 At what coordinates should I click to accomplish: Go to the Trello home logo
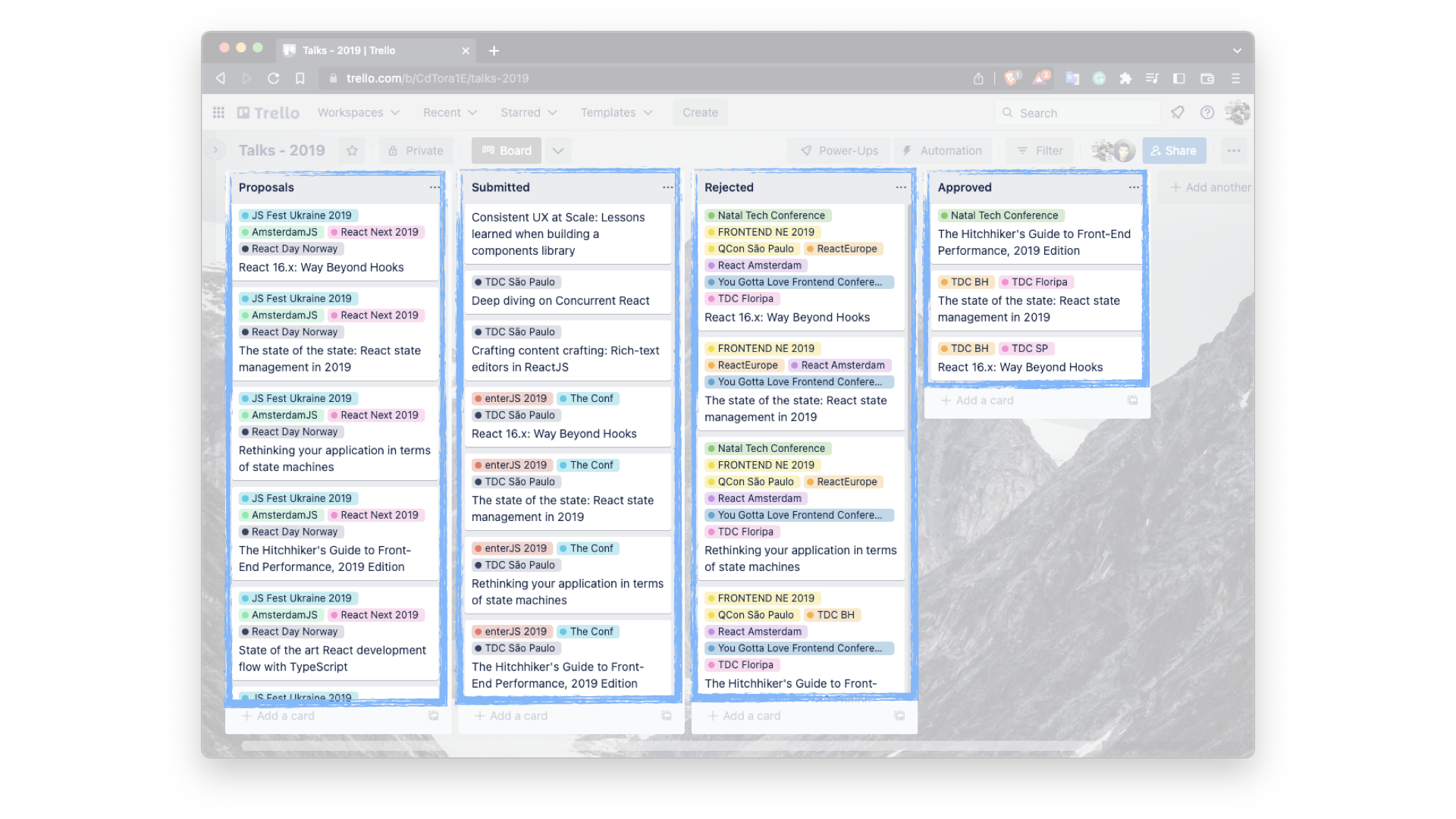click(x=268, y=113)
